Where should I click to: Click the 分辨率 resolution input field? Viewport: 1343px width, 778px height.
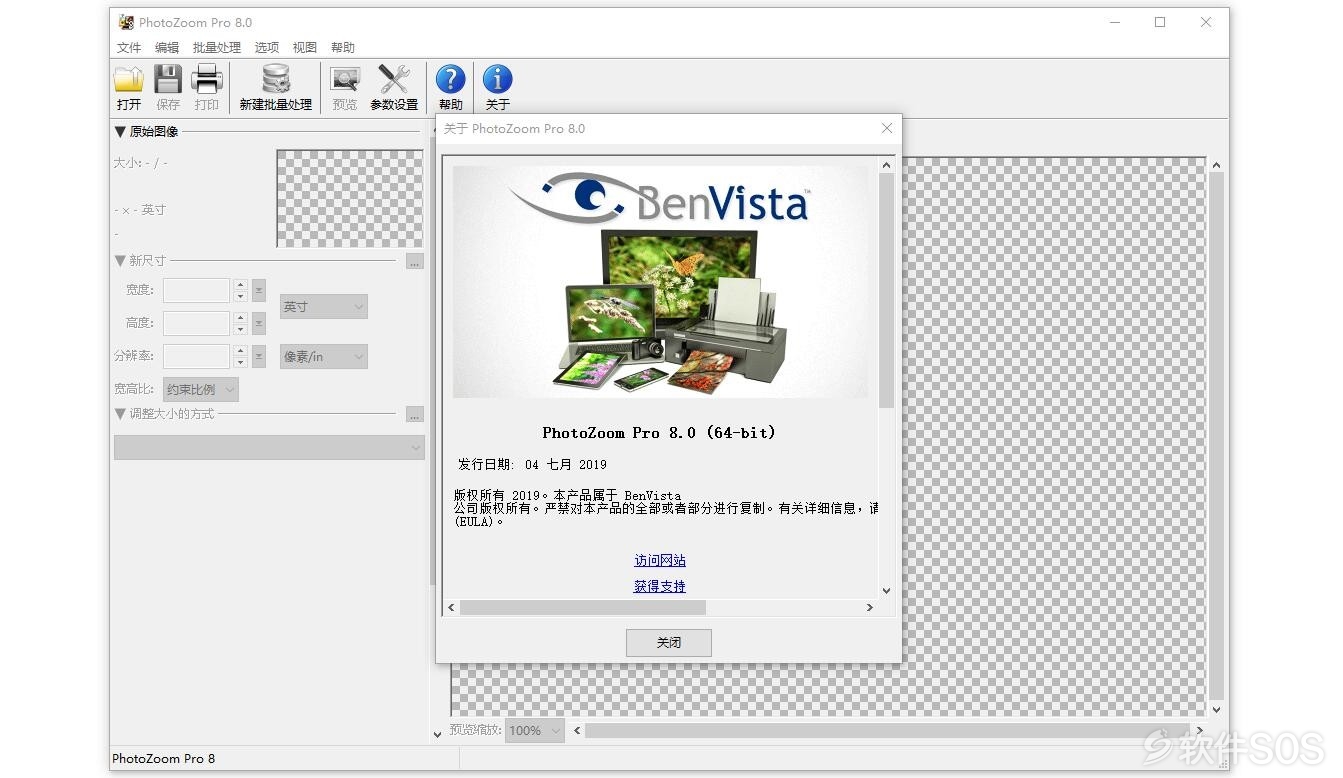coord(197,356)
